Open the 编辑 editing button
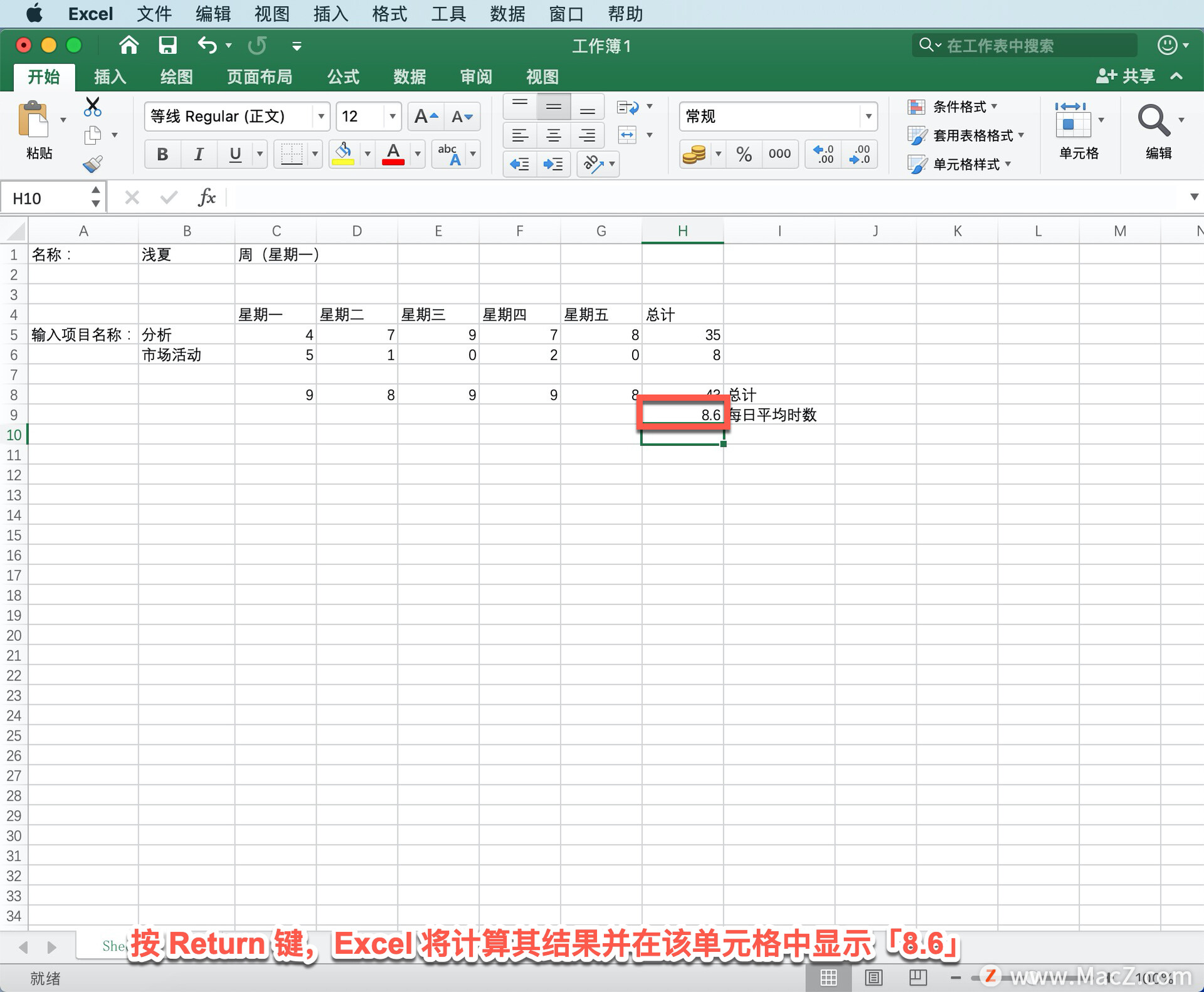1204x992 pixels. pyautogui.click(x=1160, y=132)
